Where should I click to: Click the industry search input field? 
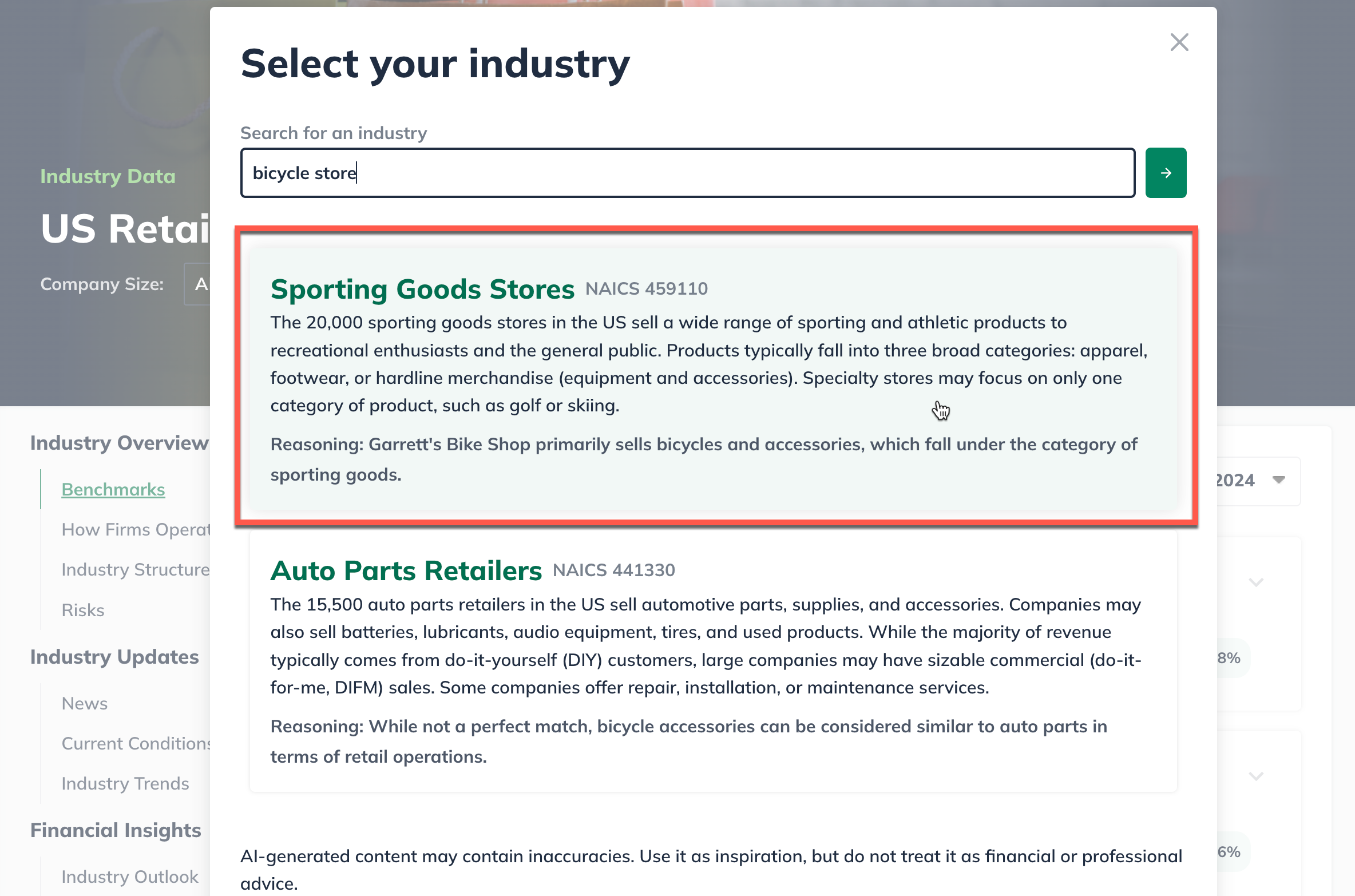tap(687, 173)
